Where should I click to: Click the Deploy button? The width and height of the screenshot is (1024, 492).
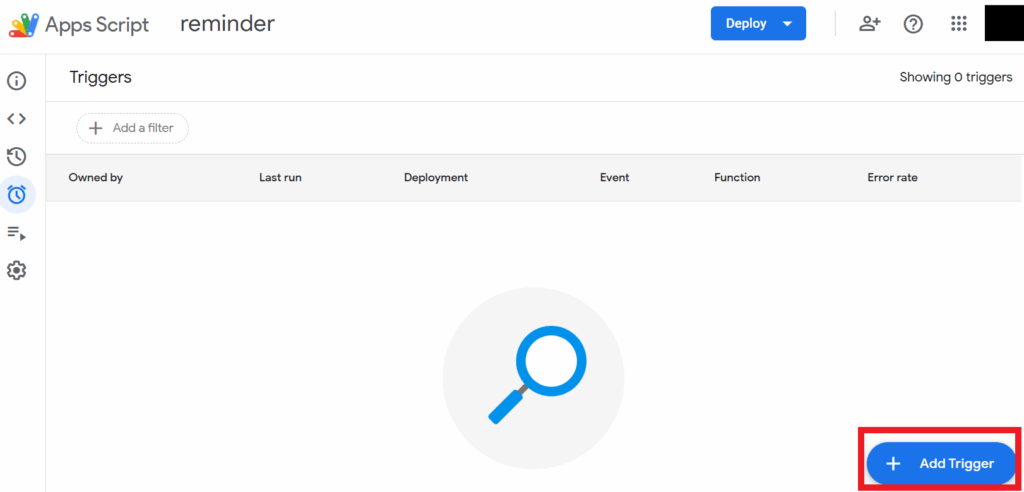coord(758,24)
